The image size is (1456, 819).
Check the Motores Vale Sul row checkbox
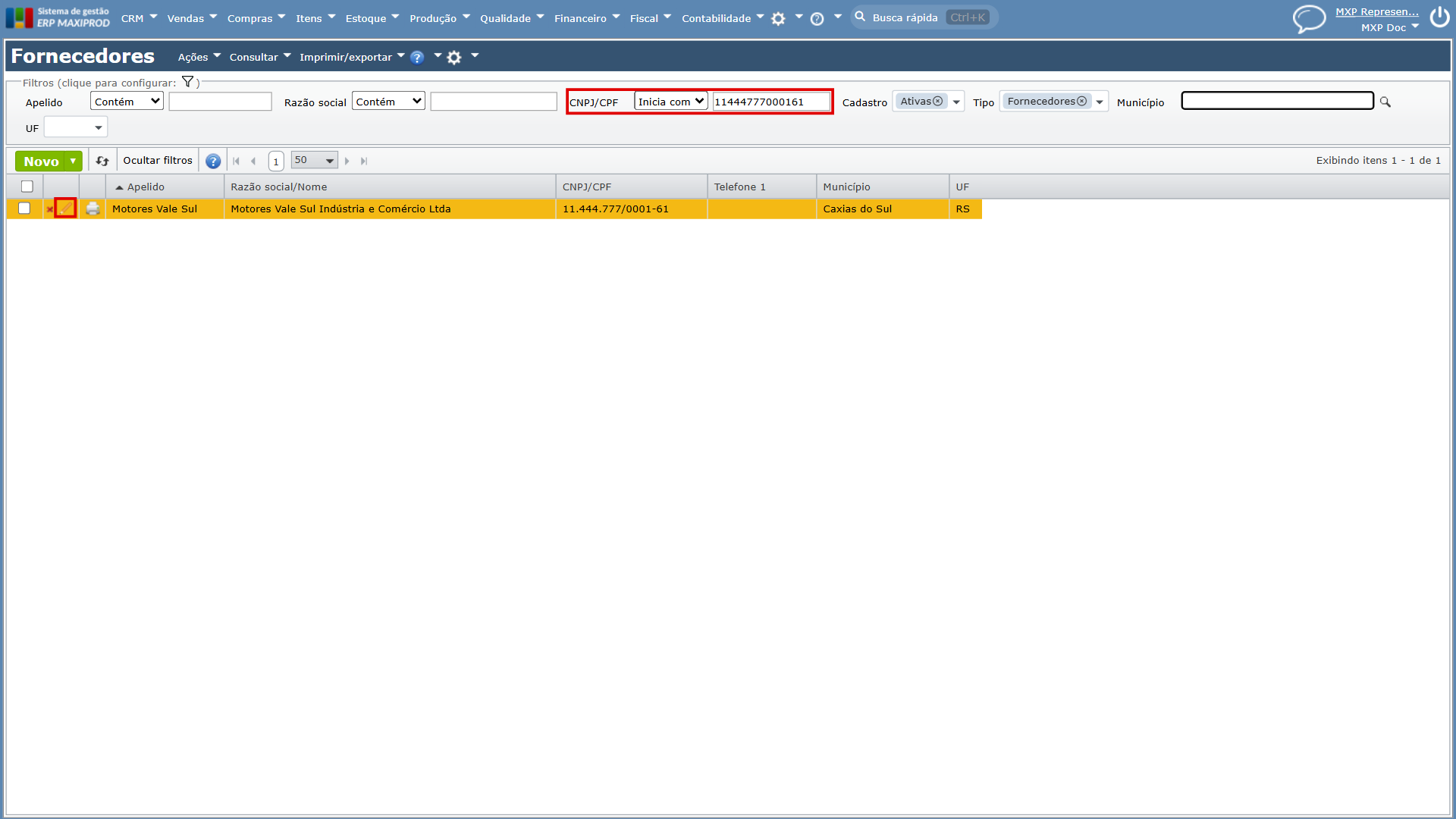click(24, 209)
